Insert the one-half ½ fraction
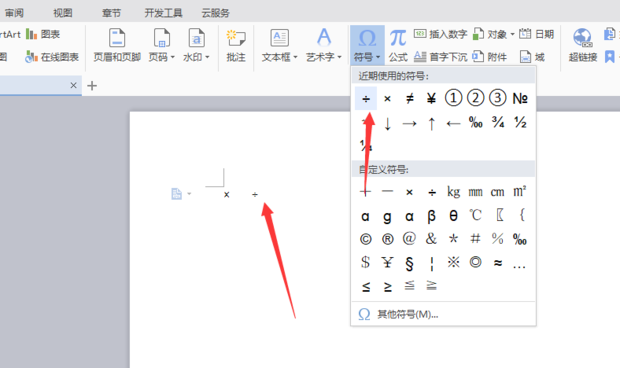The width and height of the screenshot is (620, 368). point(520,123)
